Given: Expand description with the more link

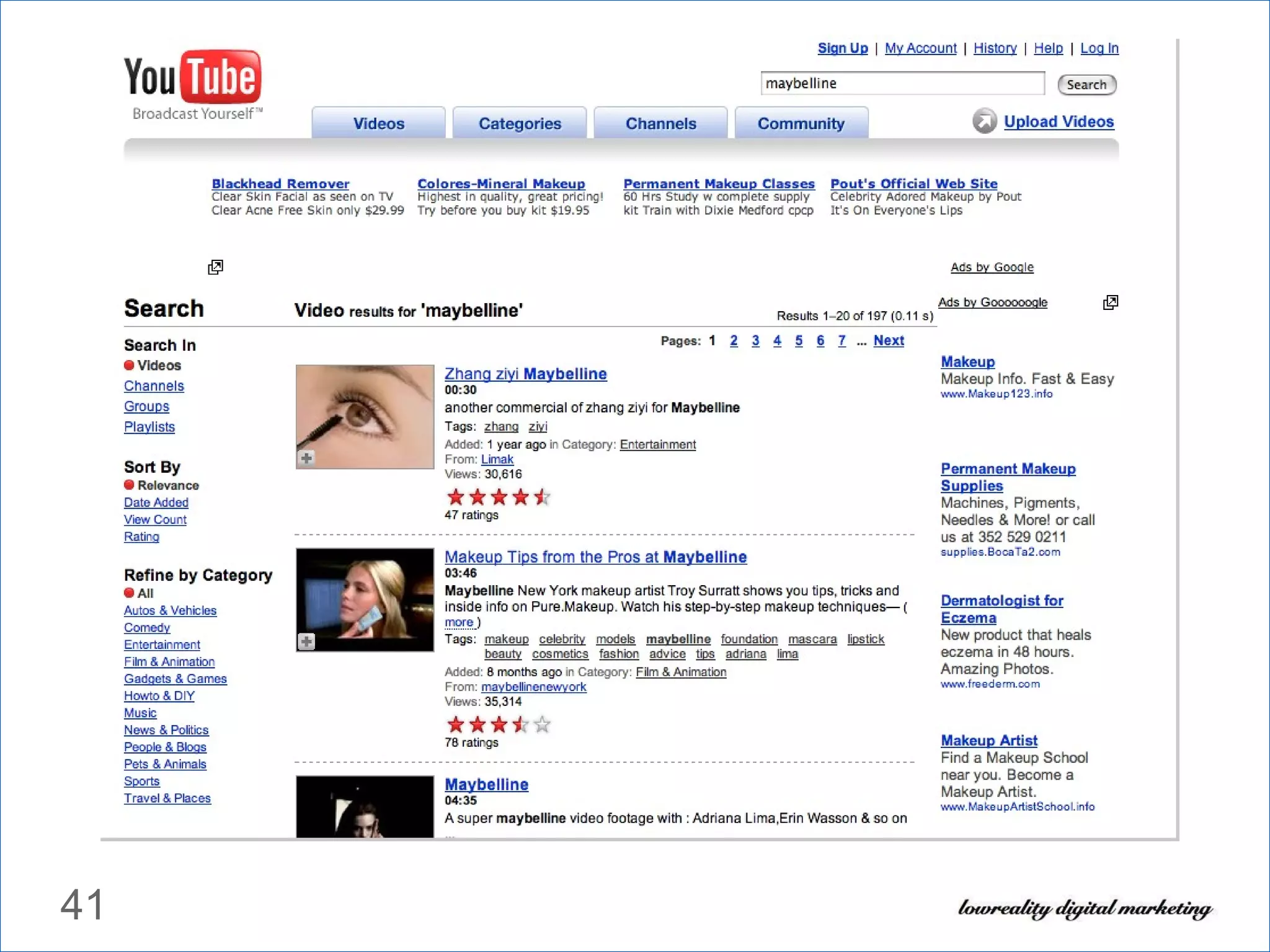Looking at the screenshot, I should [460, 622].
